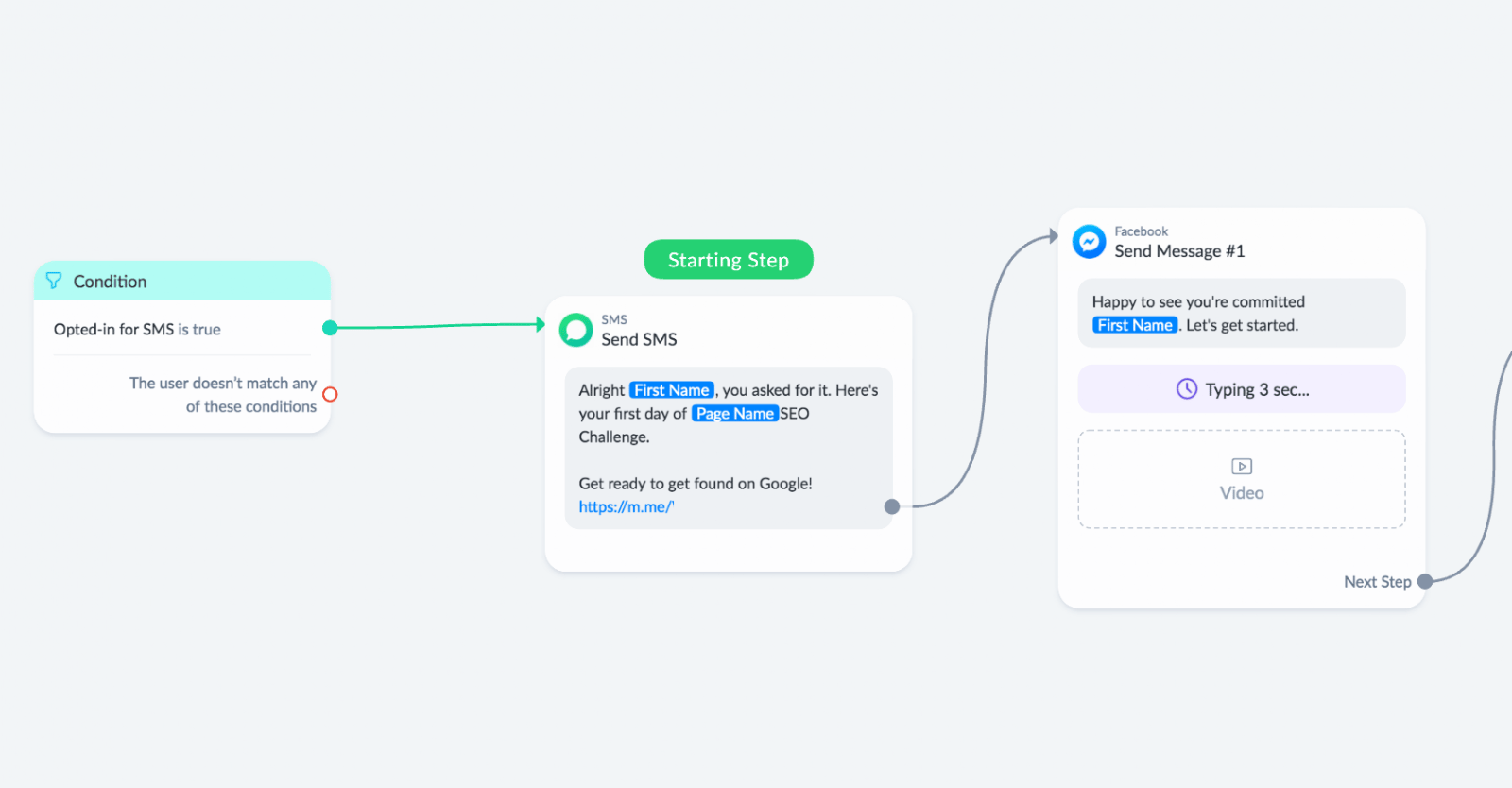Click the First Name tag in Facebook message
The height and width of the screenshot is (788, 1512).
[1135, 325]
